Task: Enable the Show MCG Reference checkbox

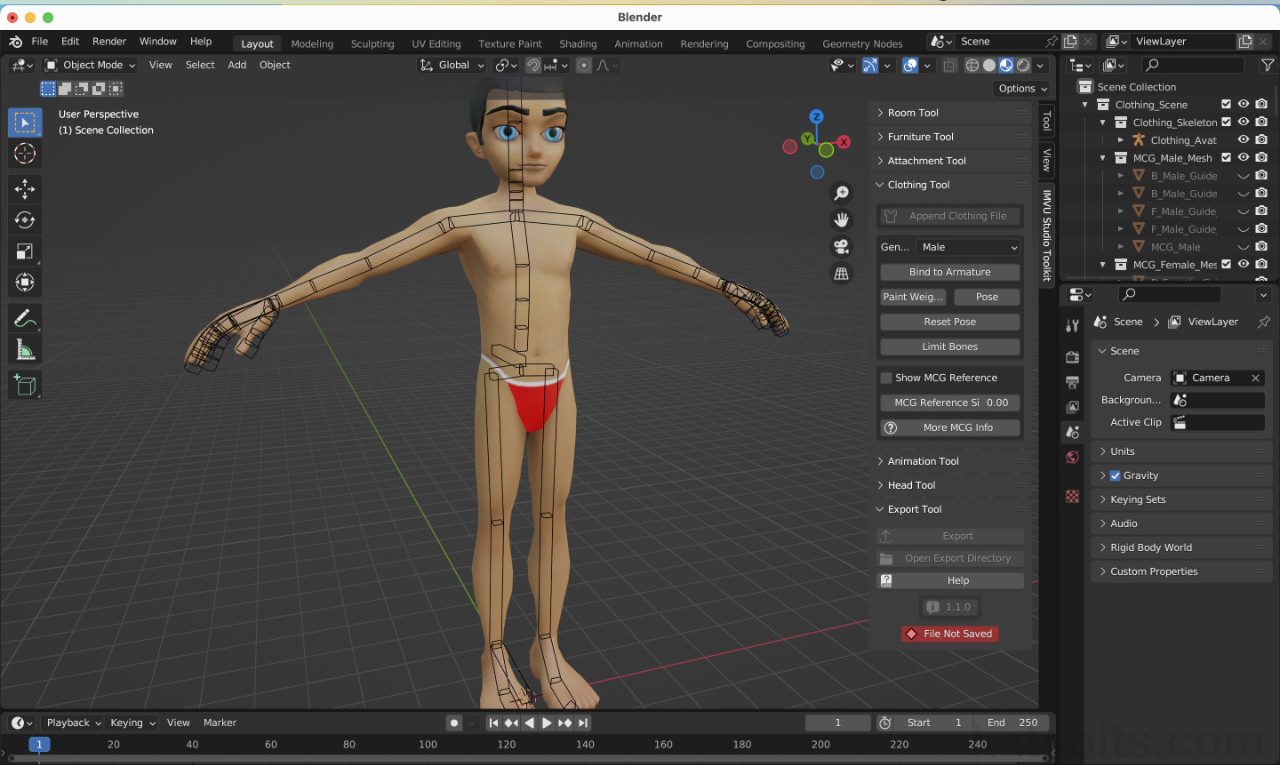Action: tap(885, 377)
